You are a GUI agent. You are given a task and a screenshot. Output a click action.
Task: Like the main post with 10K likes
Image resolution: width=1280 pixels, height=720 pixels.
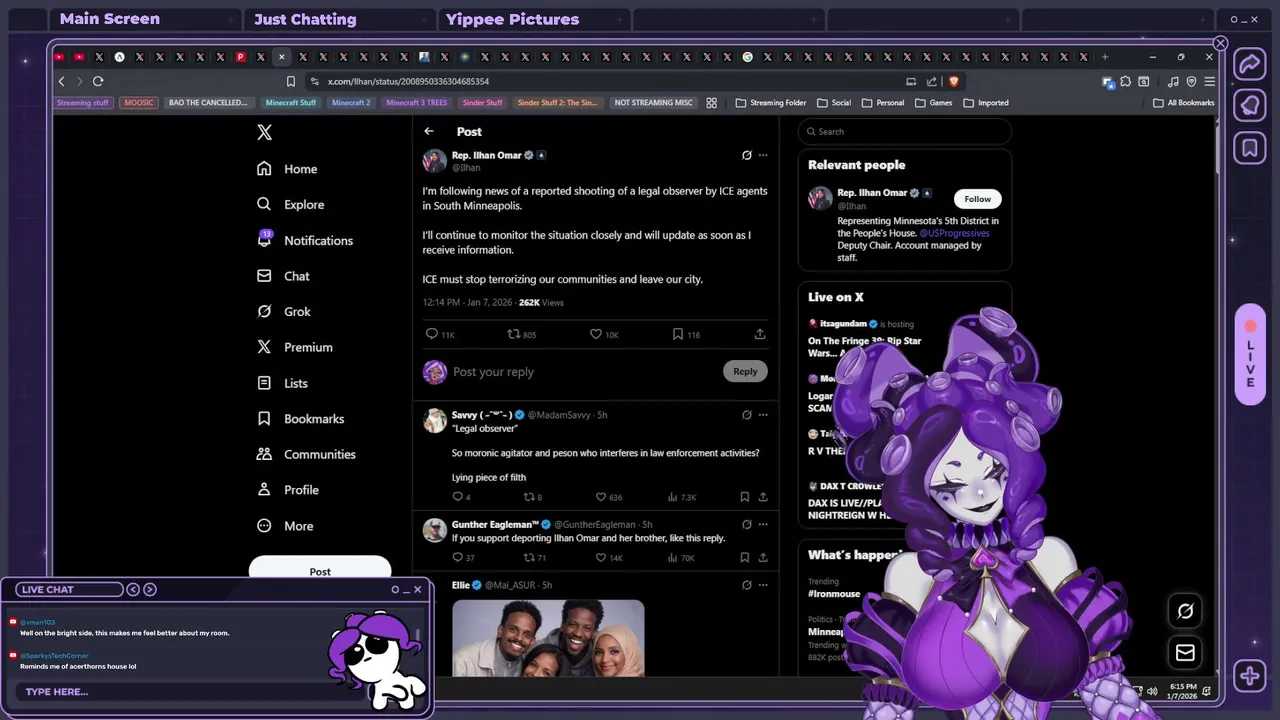coord(596,334)
